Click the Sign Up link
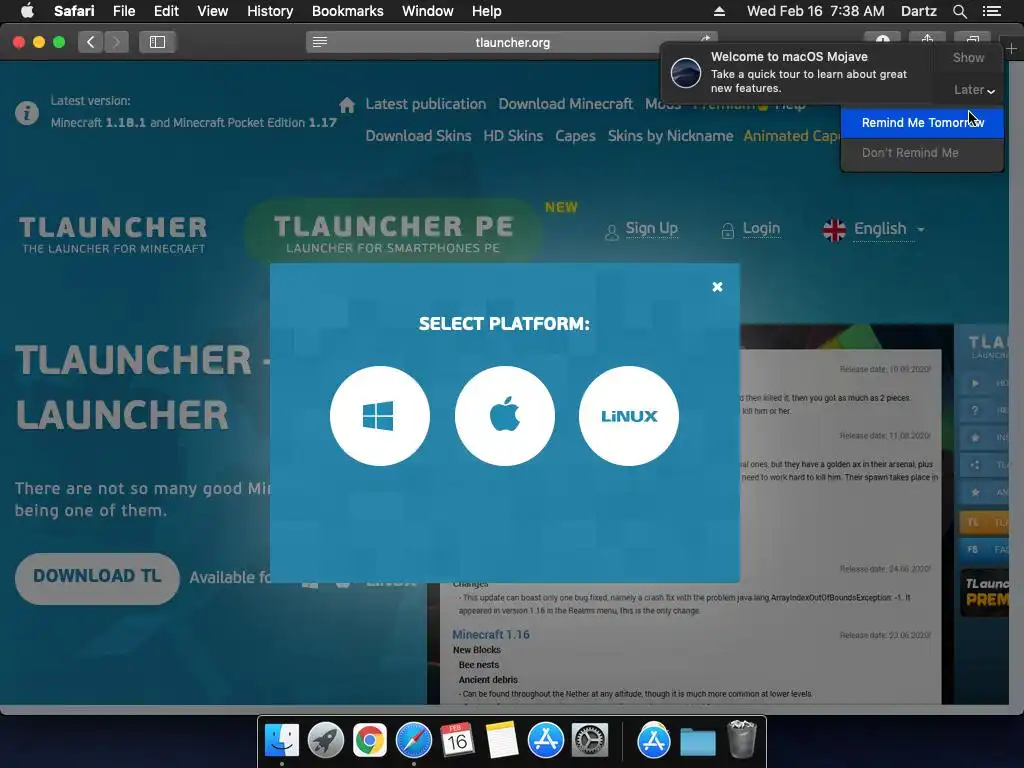The width and height of the screenshot is (1024, 768). [x=651, y=229]
